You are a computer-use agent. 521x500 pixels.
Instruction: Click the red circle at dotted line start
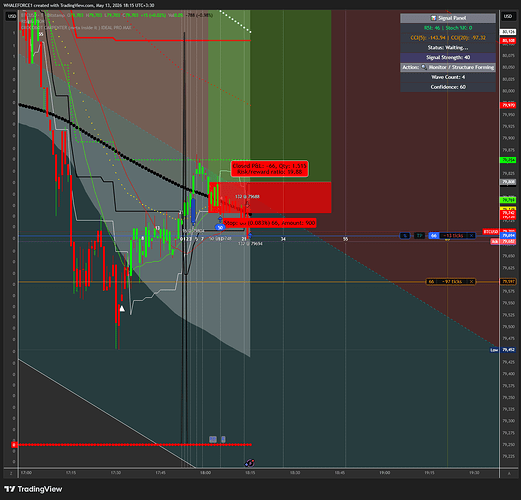(x=14, y=445)
